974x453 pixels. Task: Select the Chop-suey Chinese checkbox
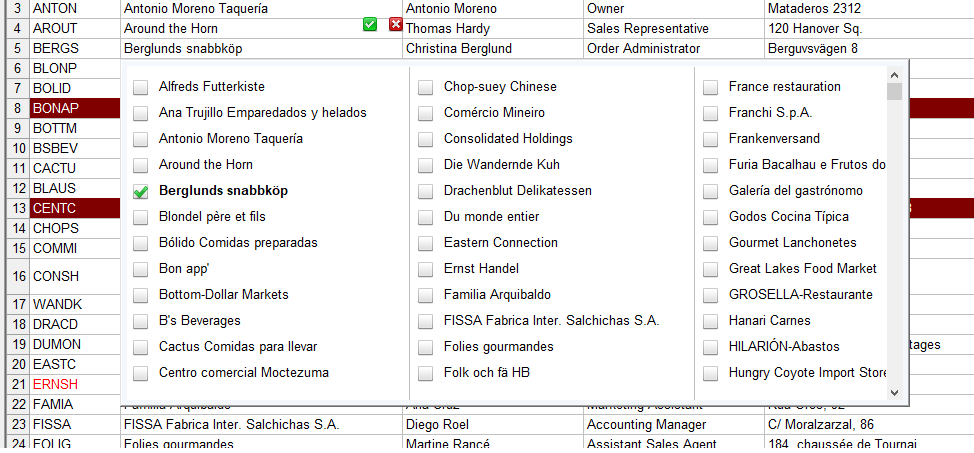coord(426,87)
